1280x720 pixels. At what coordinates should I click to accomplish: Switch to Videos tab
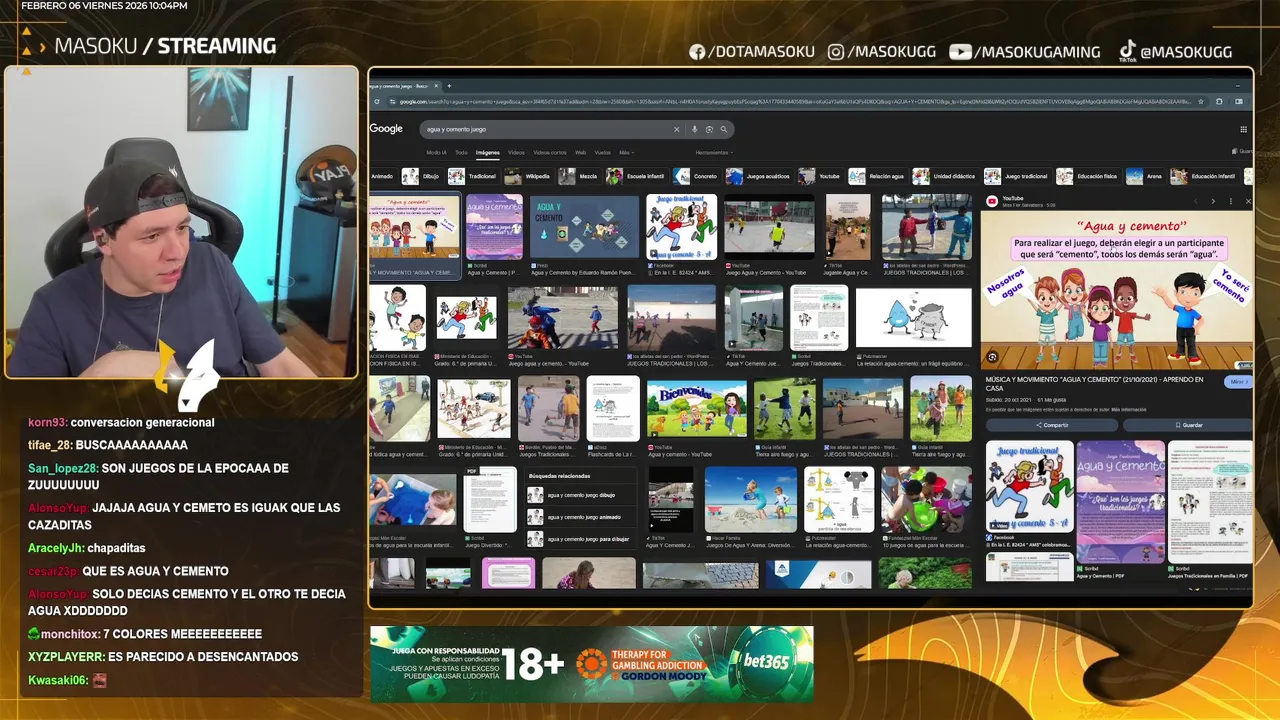(516, 152)
